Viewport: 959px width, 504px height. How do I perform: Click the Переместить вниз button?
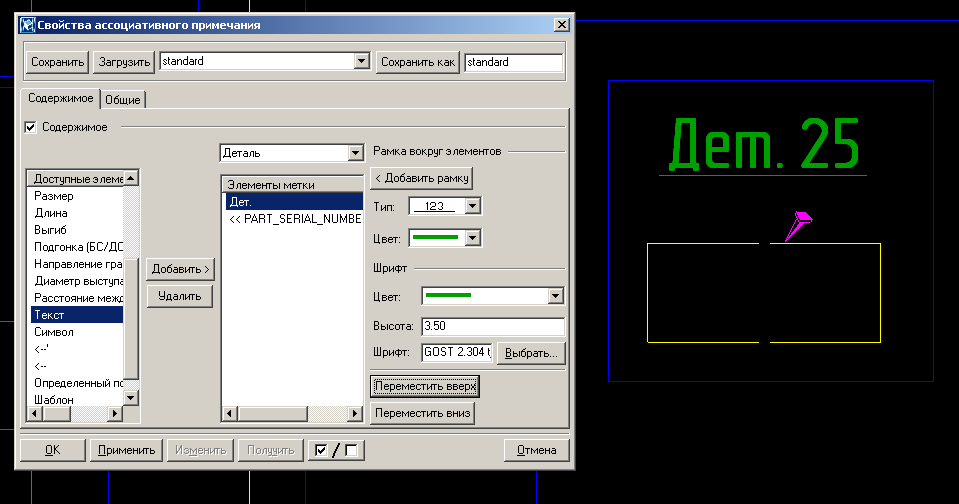[423, 413]
